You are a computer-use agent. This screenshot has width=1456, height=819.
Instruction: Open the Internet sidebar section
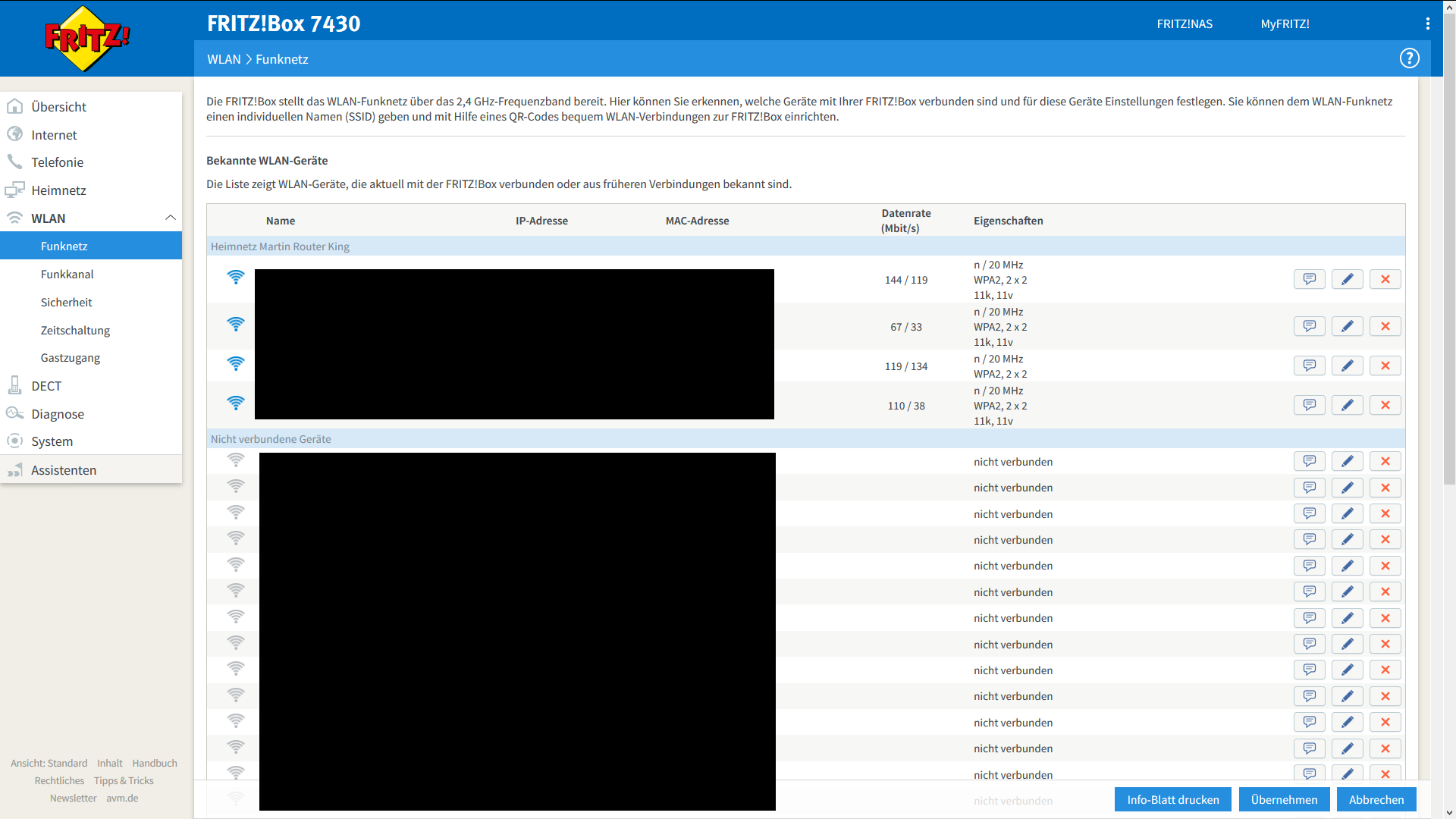tap(54, 134)
